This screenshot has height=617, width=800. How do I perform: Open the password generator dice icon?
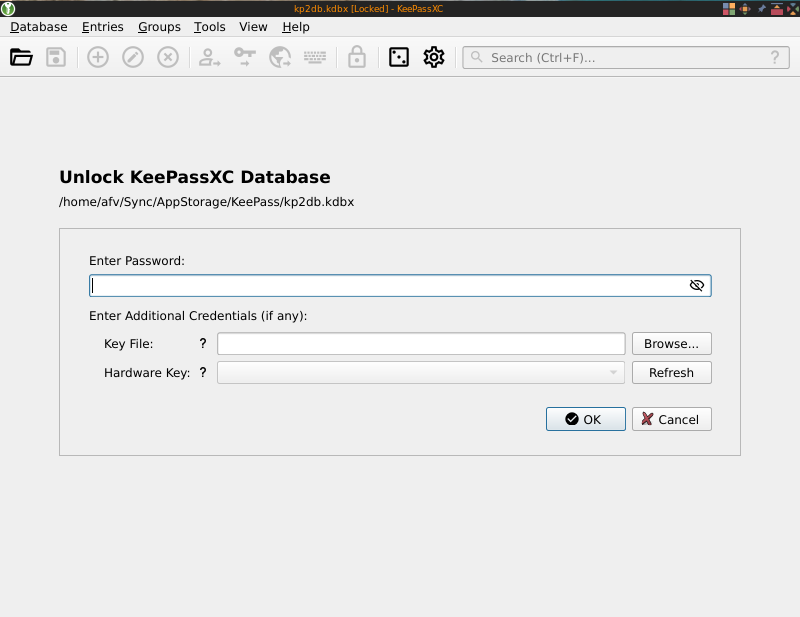point(398,57)
